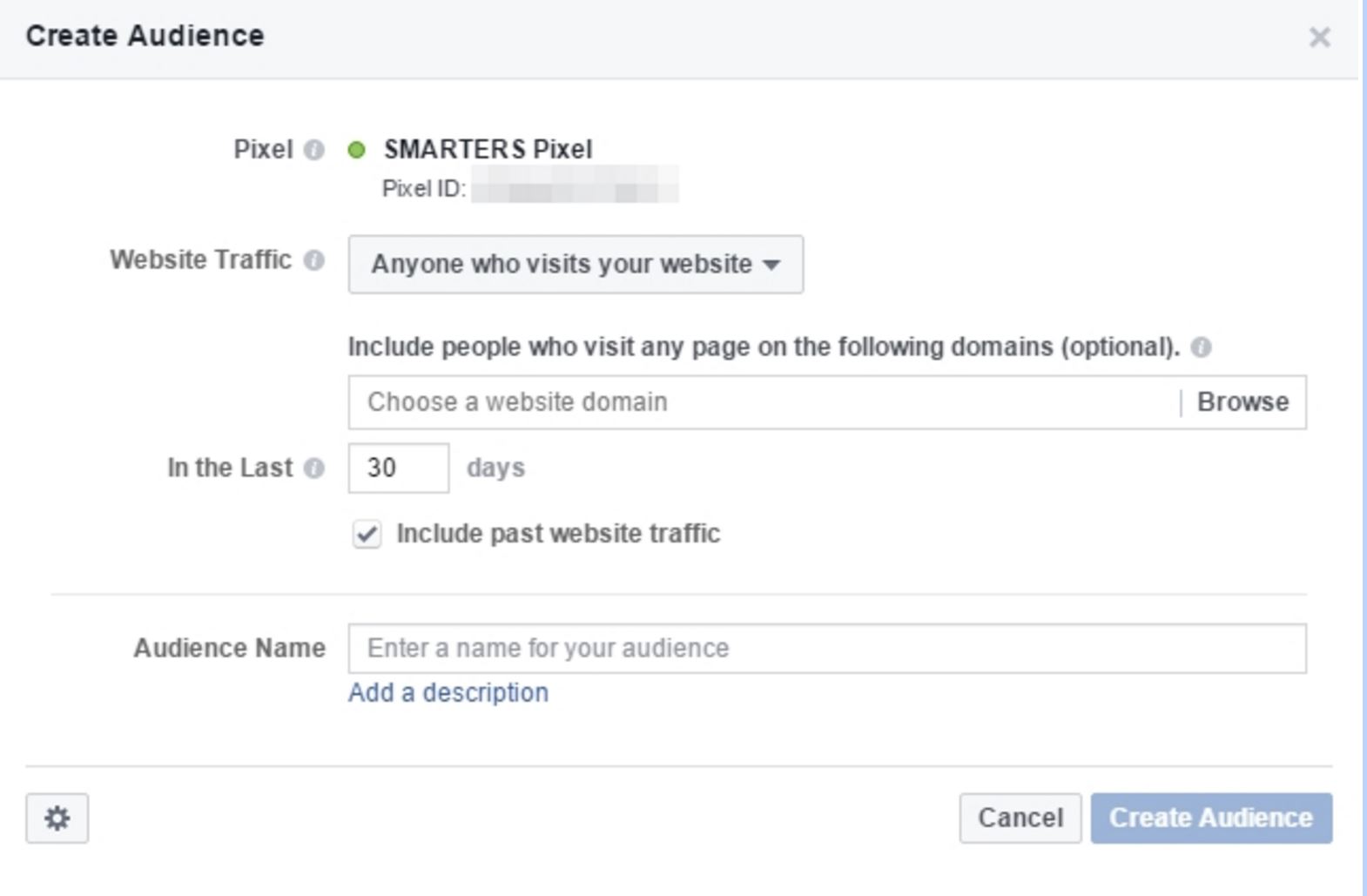Click the Audience Name input field
The width and height of the screenshot is (1367, 896).
[826, 649]
